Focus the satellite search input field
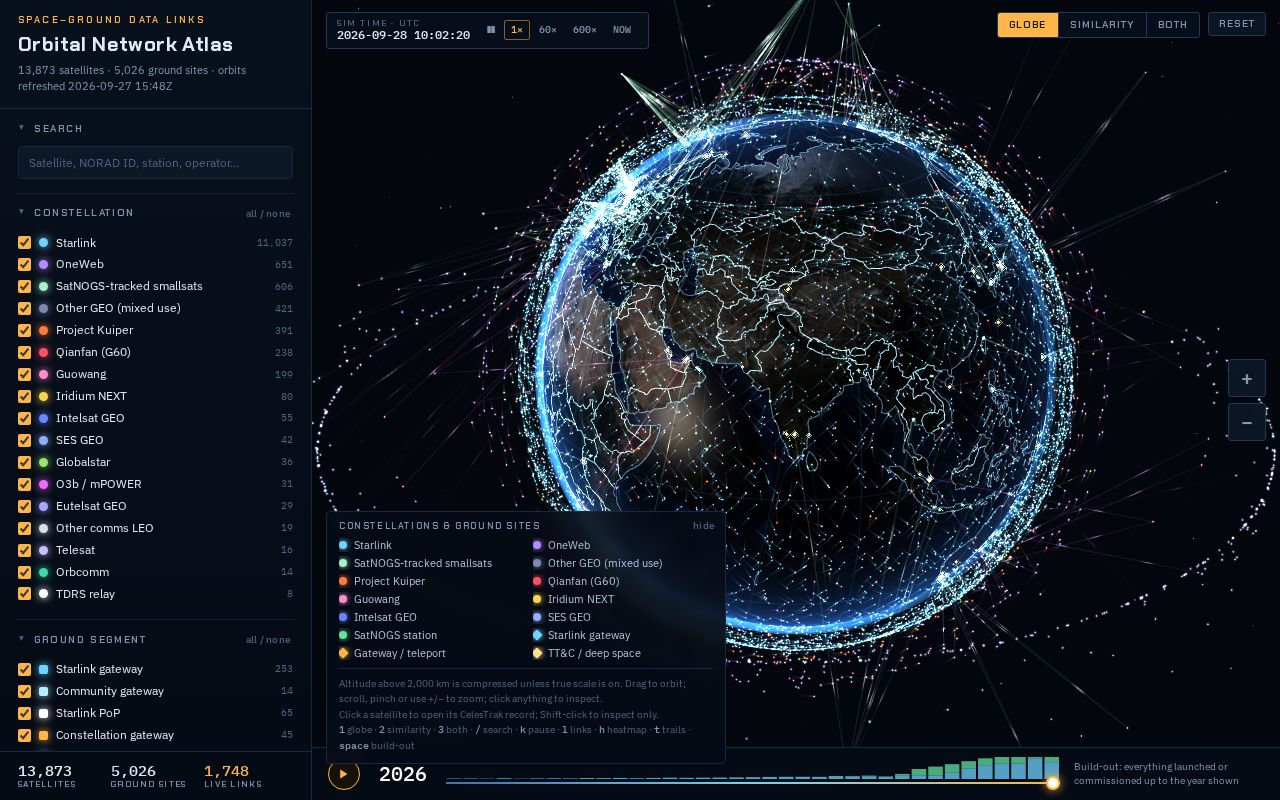This screenshot has width=1280, height=800. [x=155, y=163]
